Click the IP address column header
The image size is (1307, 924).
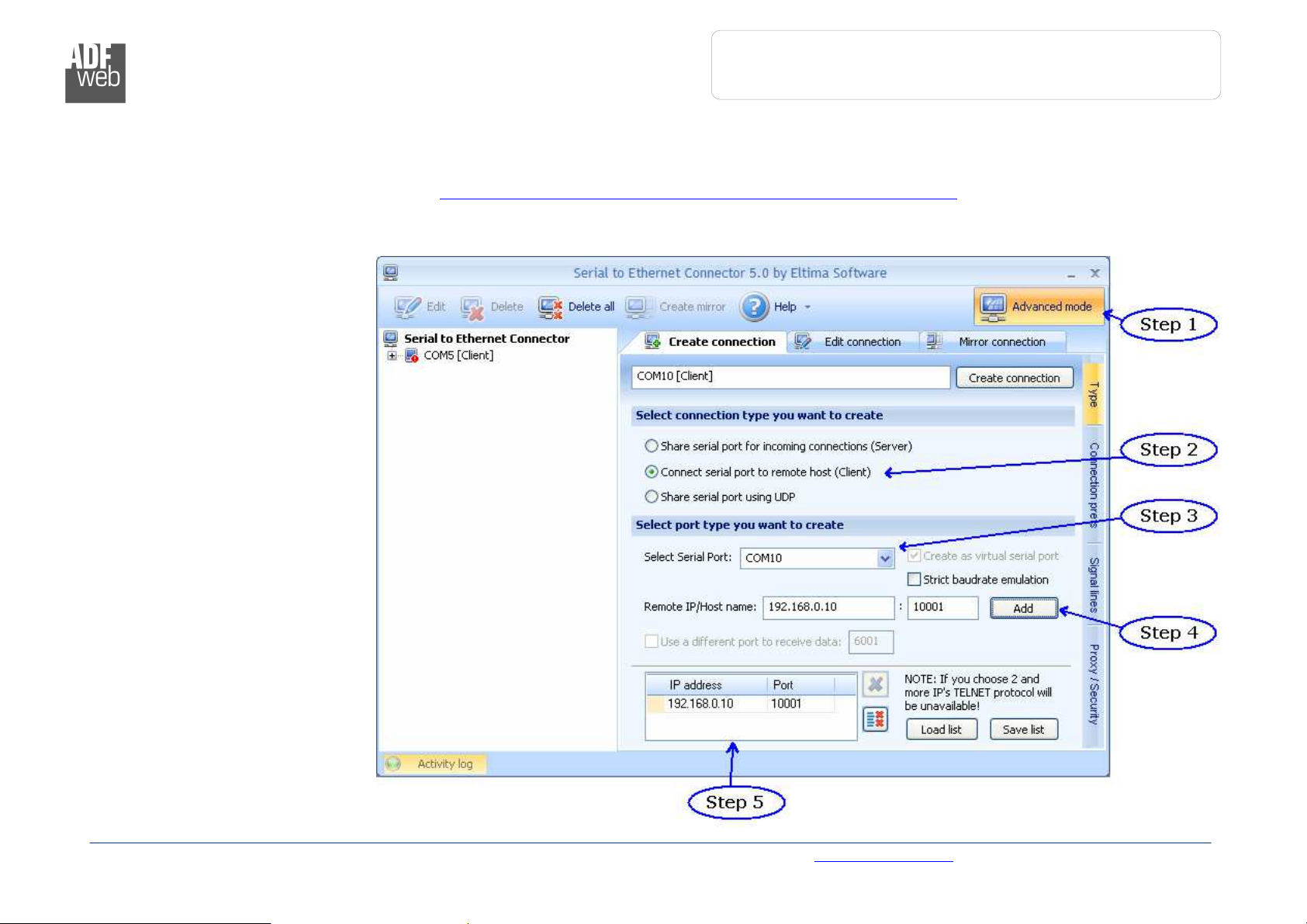[706, 685]
